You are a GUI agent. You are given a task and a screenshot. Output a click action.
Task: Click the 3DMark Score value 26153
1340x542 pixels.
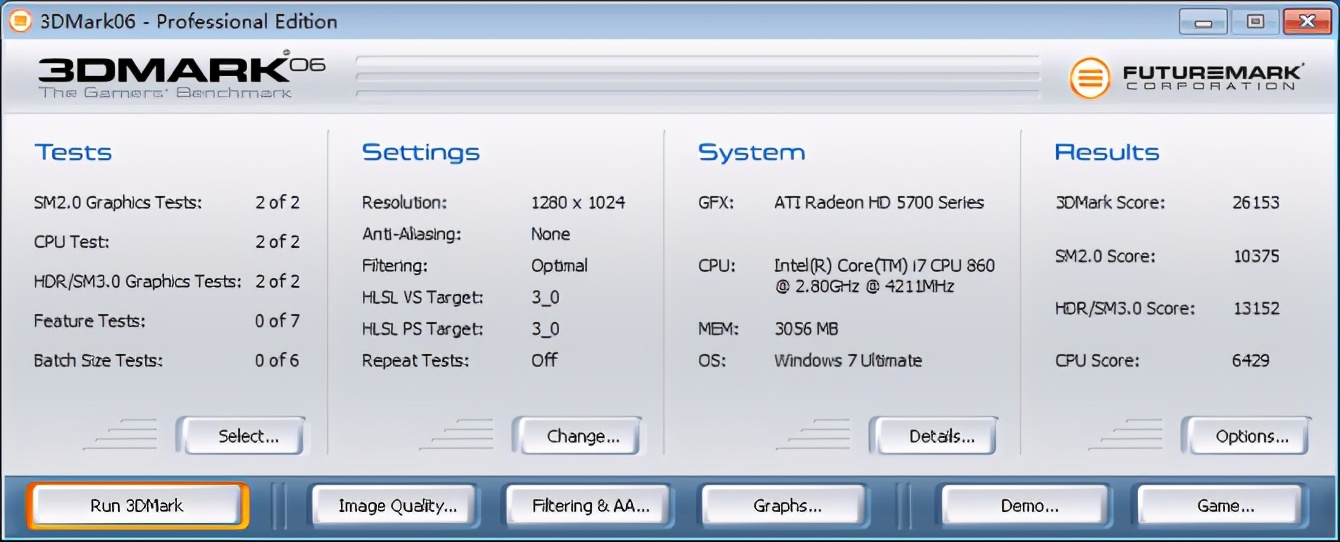click(x=1256, y=202)
